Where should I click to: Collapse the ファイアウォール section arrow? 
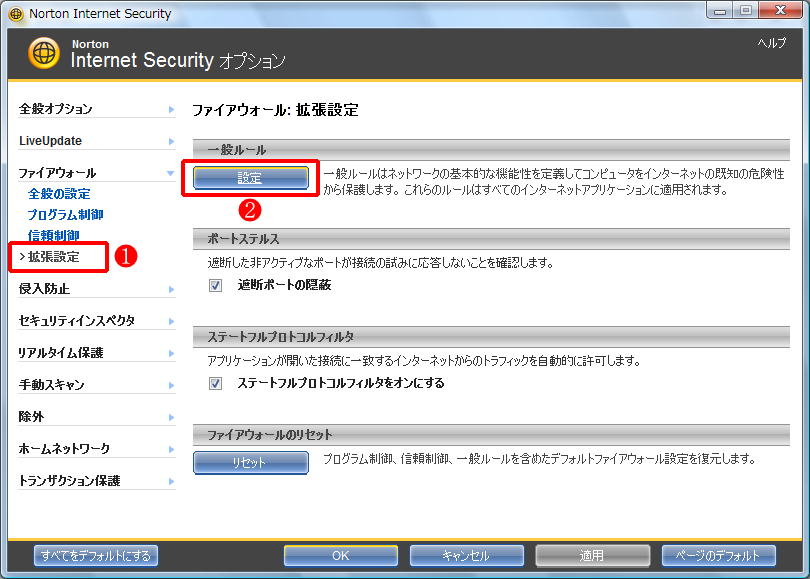(x=171, y=173)
